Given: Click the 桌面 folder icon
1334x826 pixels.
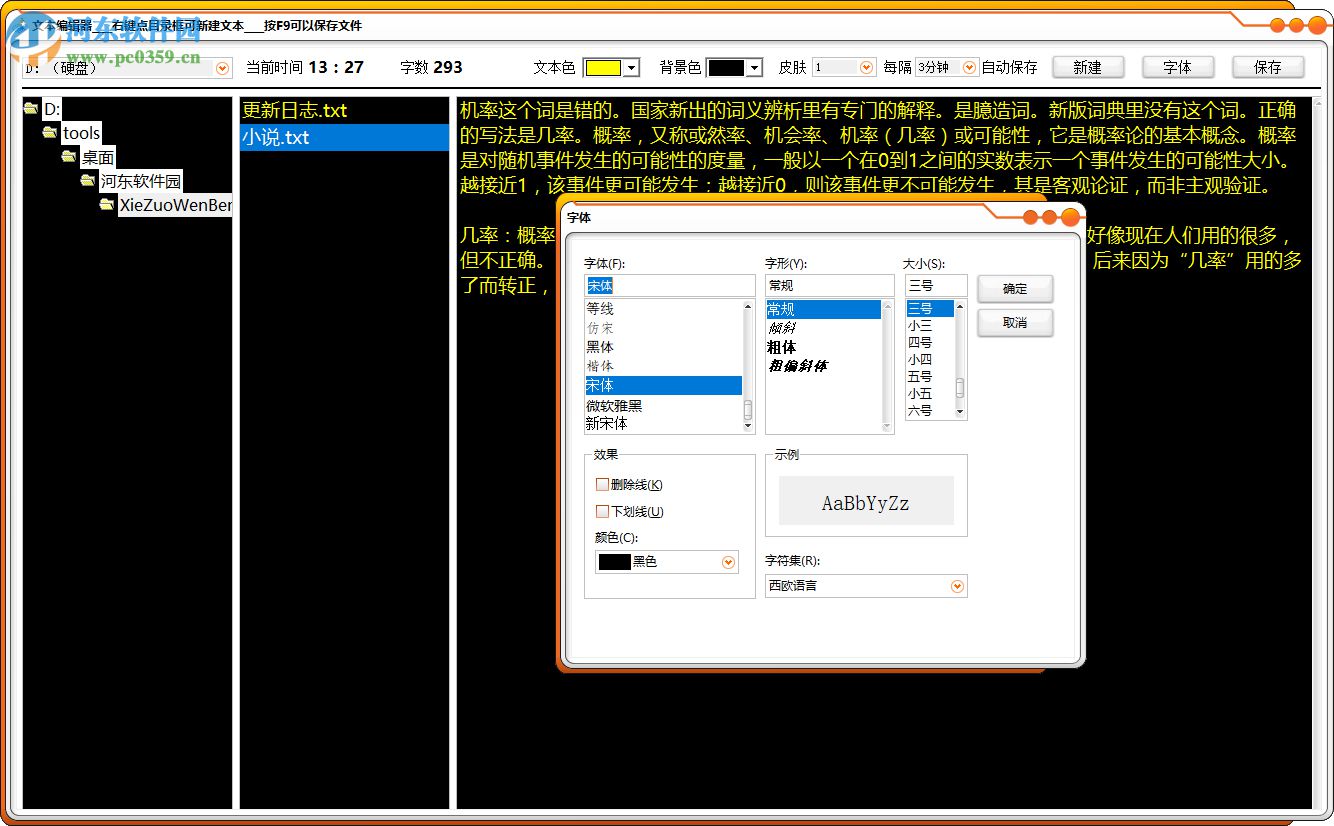Looking at the screenshot, I should coord(68,156).
